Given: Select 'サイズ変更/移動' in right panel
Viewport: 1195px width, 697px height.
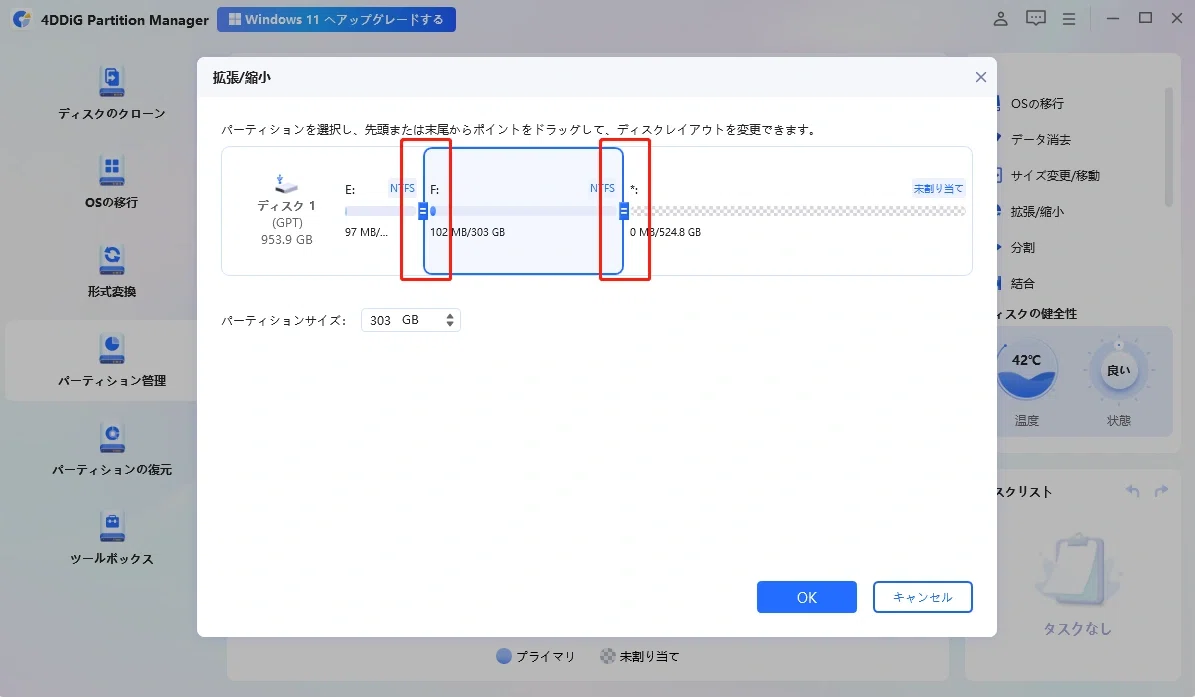Looking at the screenshot, I should pos(1055,175).
